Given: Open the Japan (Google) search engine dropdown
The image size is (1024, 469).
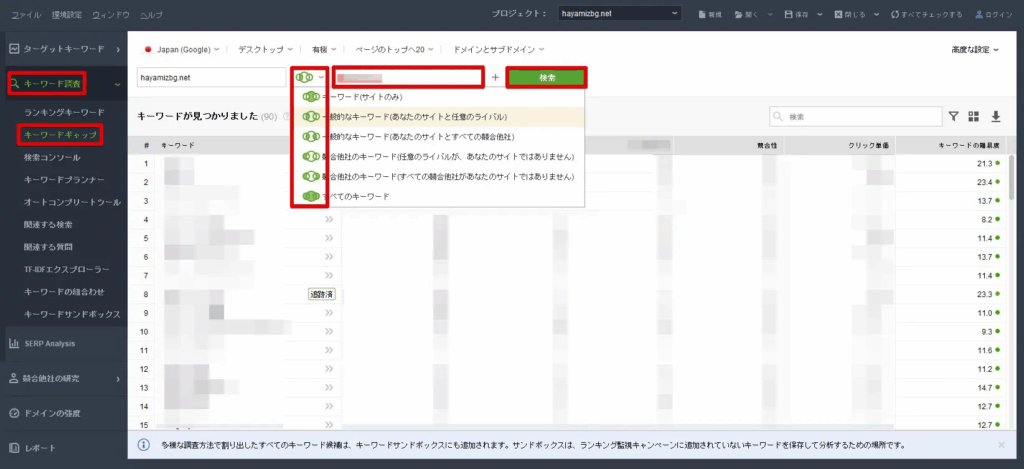Looking at the screenshot, I should click(183, 49).
